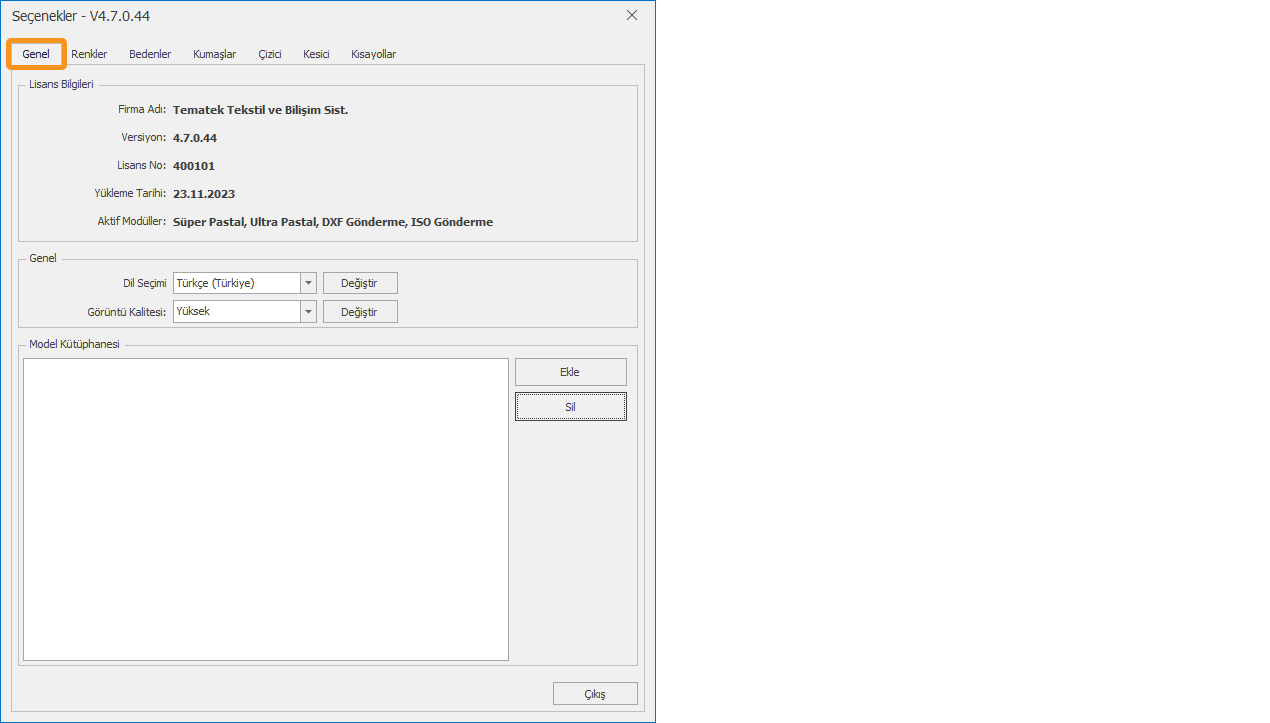Open the Bedenler tab

coord(150,54)
